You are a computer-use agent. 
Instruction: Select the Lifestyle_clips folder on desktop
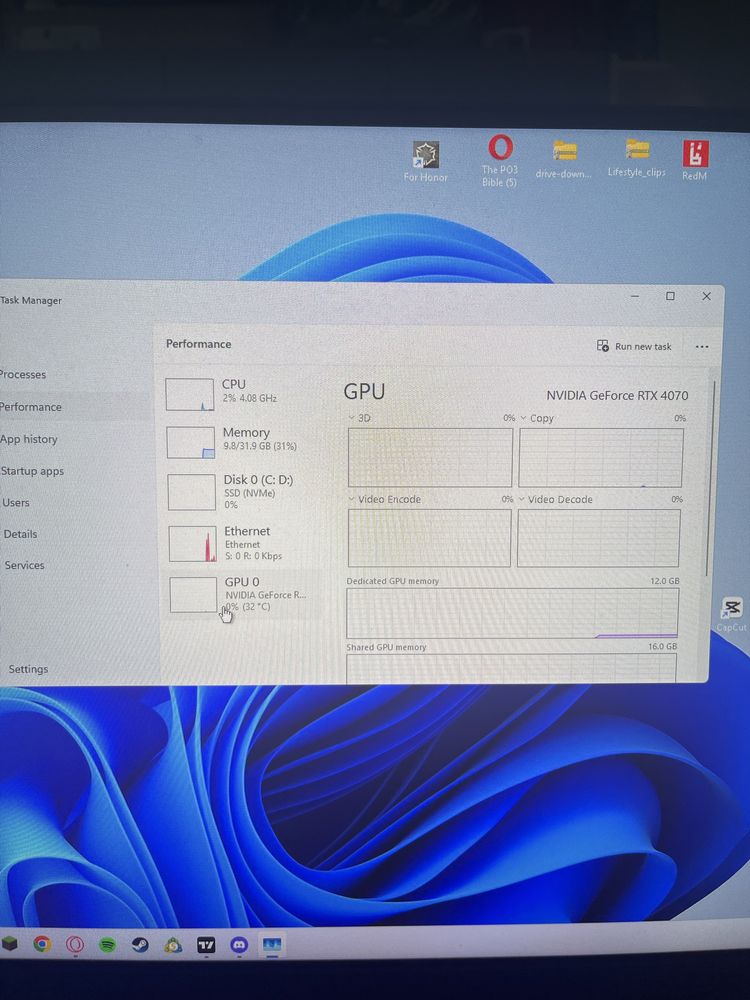click(x=636, y=158)
